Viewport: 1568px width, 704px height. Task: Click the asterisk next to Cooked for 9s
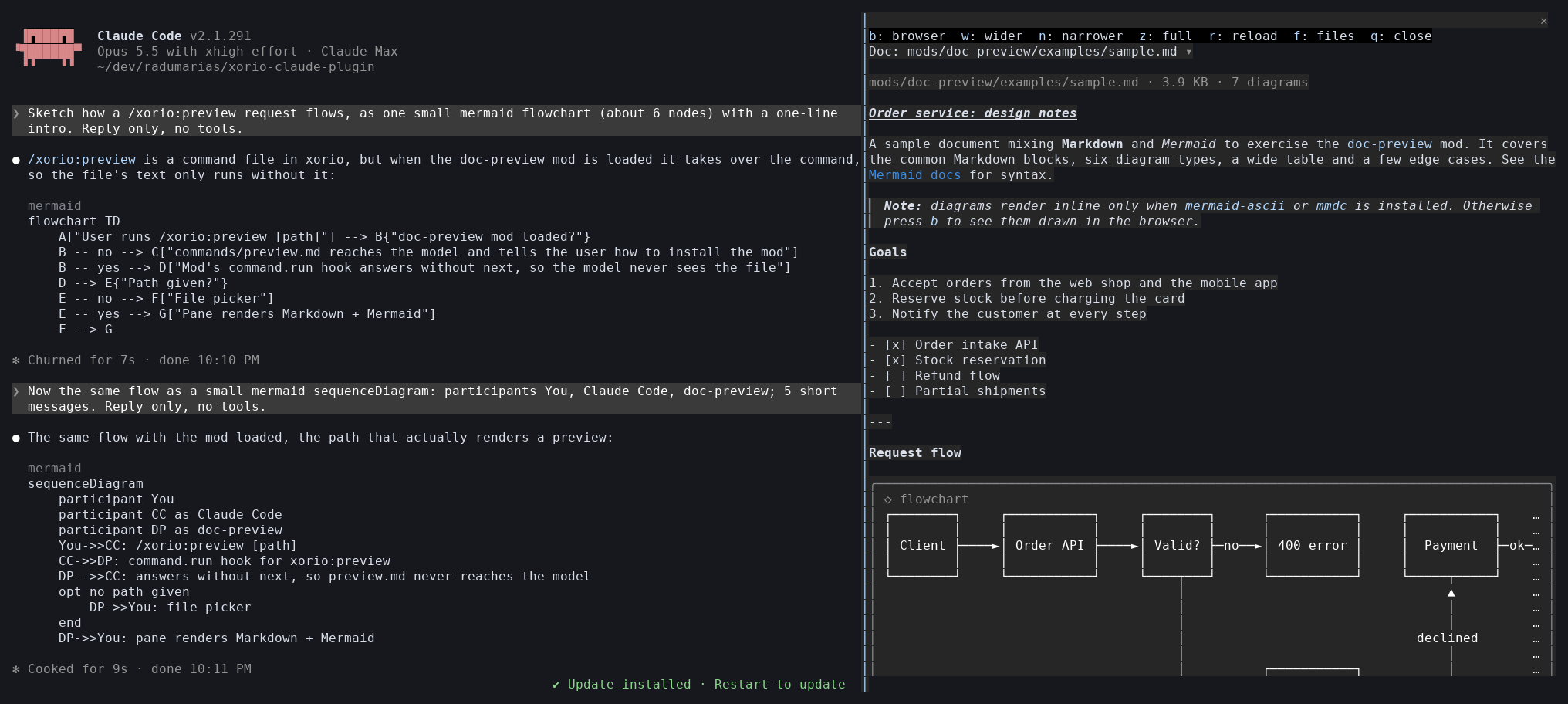pyautogui.click(x=16, y=669)
